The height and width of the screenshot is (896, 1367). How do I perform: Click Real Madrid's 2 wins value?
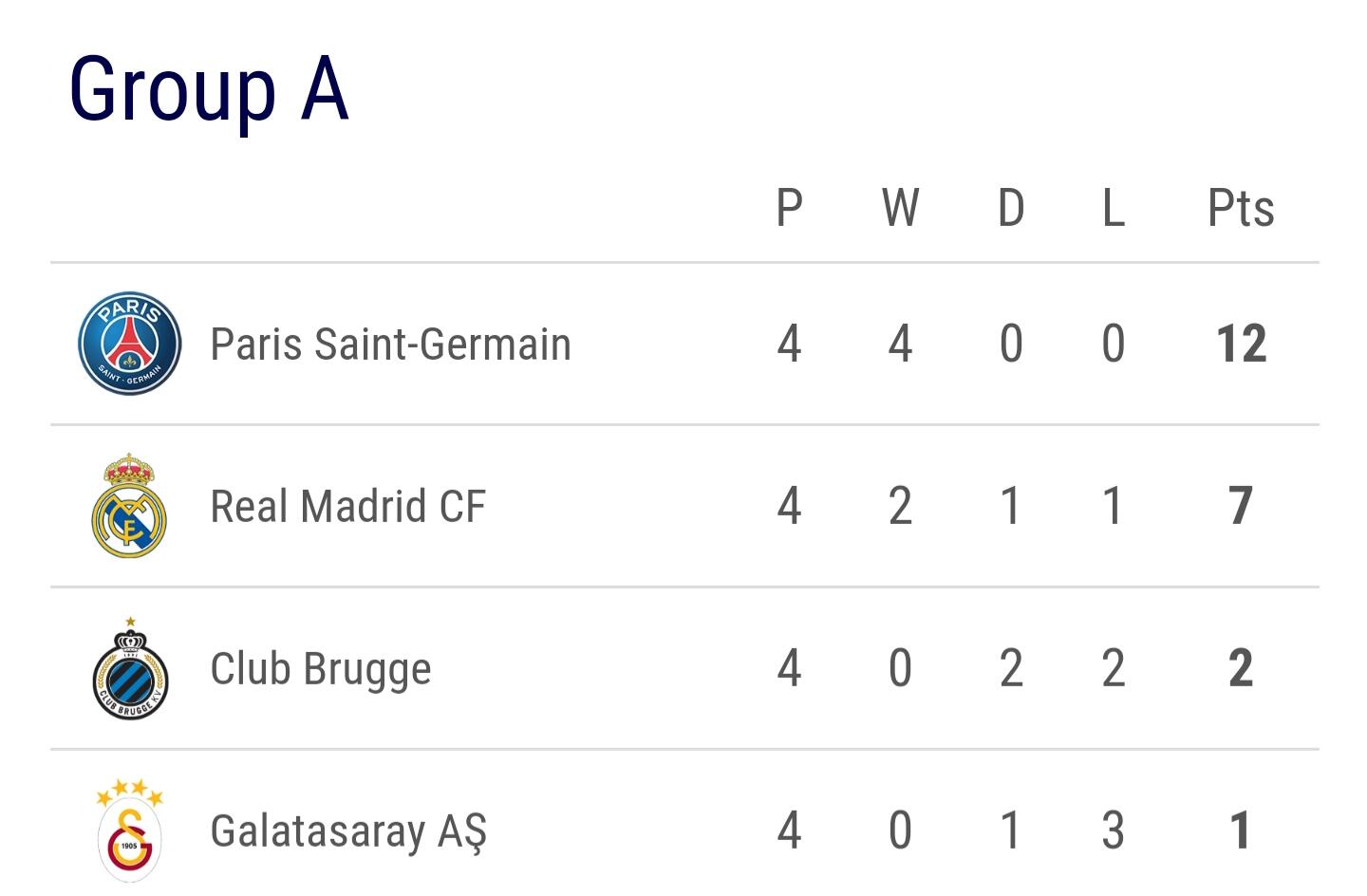[x=900, y=506]
